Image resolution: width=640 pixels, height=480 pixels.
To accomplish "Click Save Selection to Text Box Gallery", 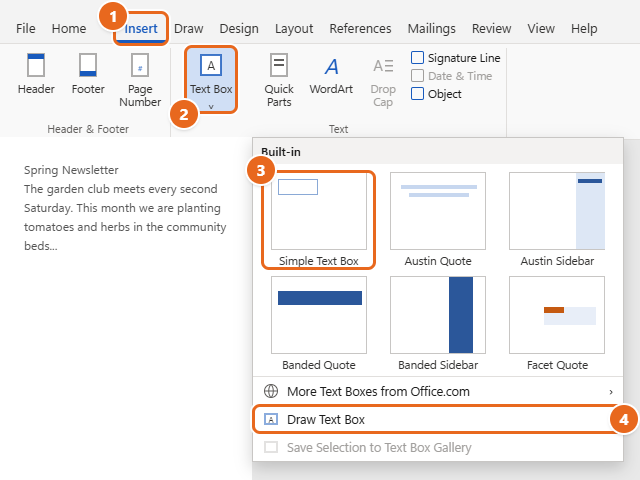I will coord(438,447).
